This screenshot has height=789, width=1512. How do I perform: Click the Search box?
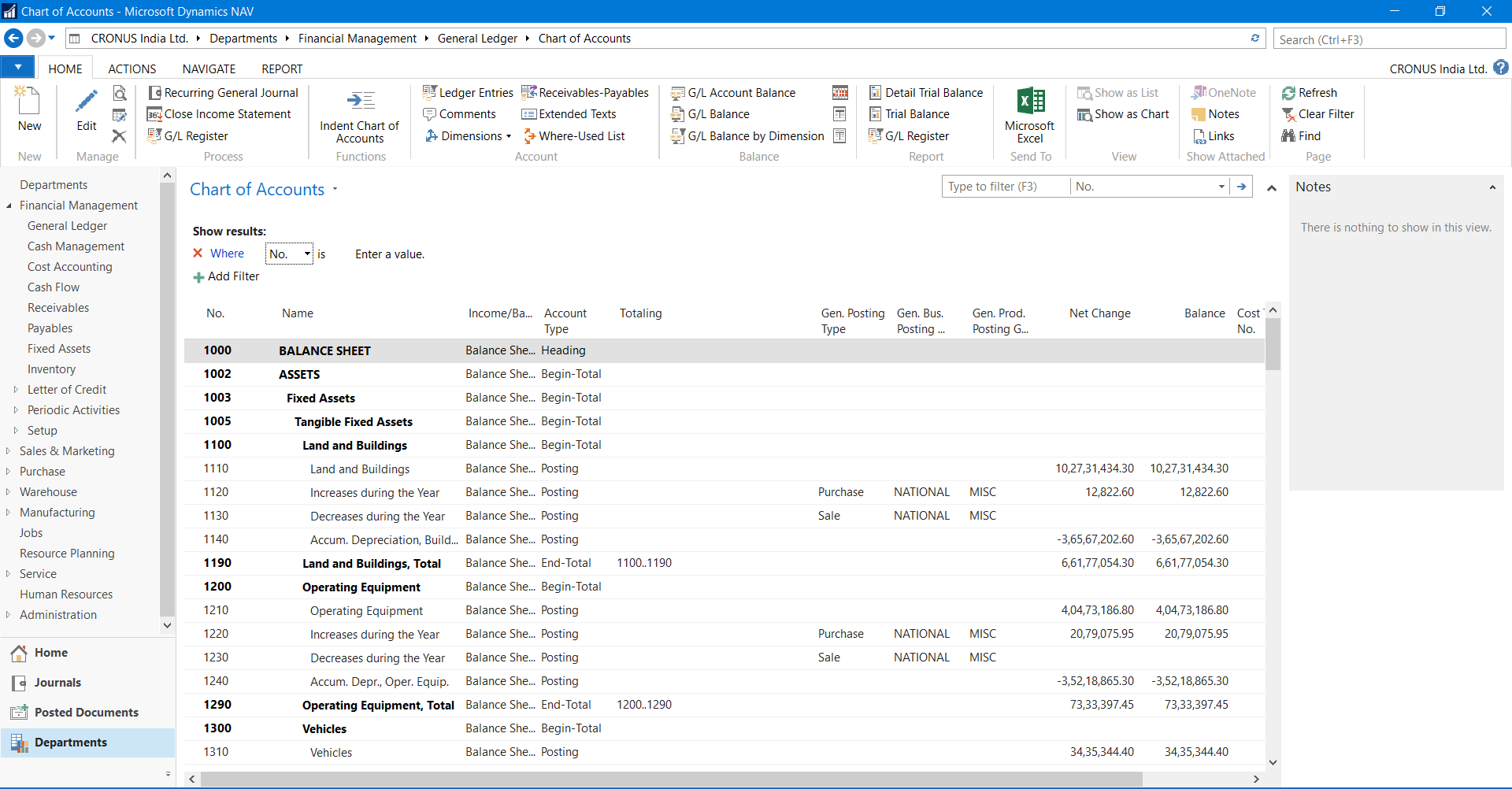point(1389,39)
